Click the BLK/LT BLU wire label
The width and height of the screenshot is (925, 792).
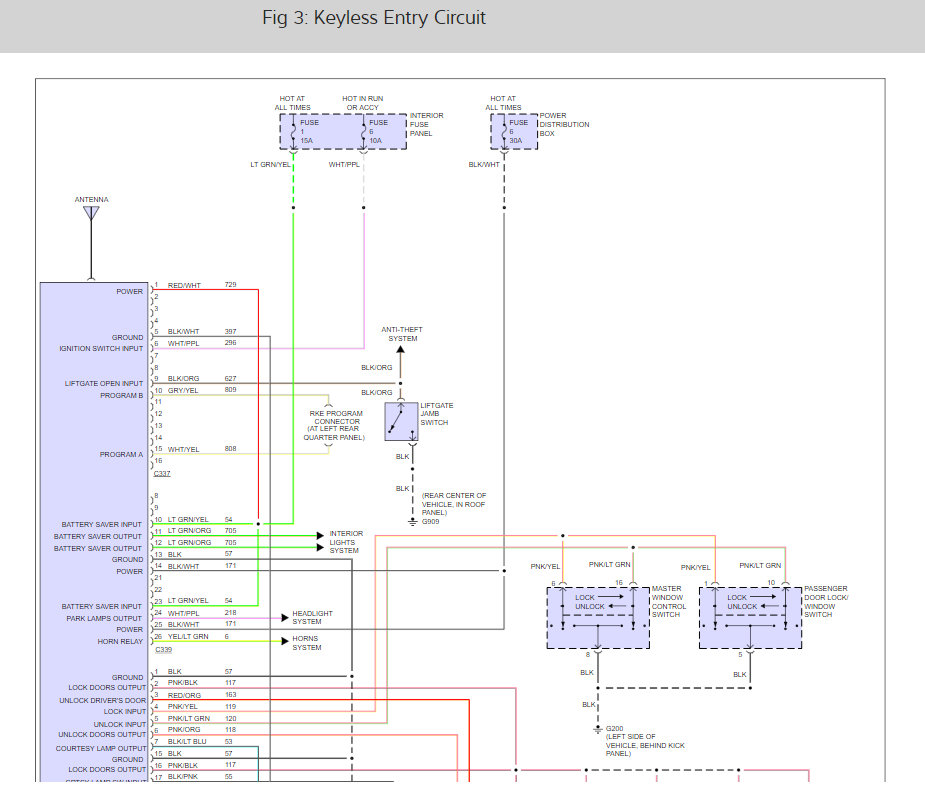click(x=187, y=741)
